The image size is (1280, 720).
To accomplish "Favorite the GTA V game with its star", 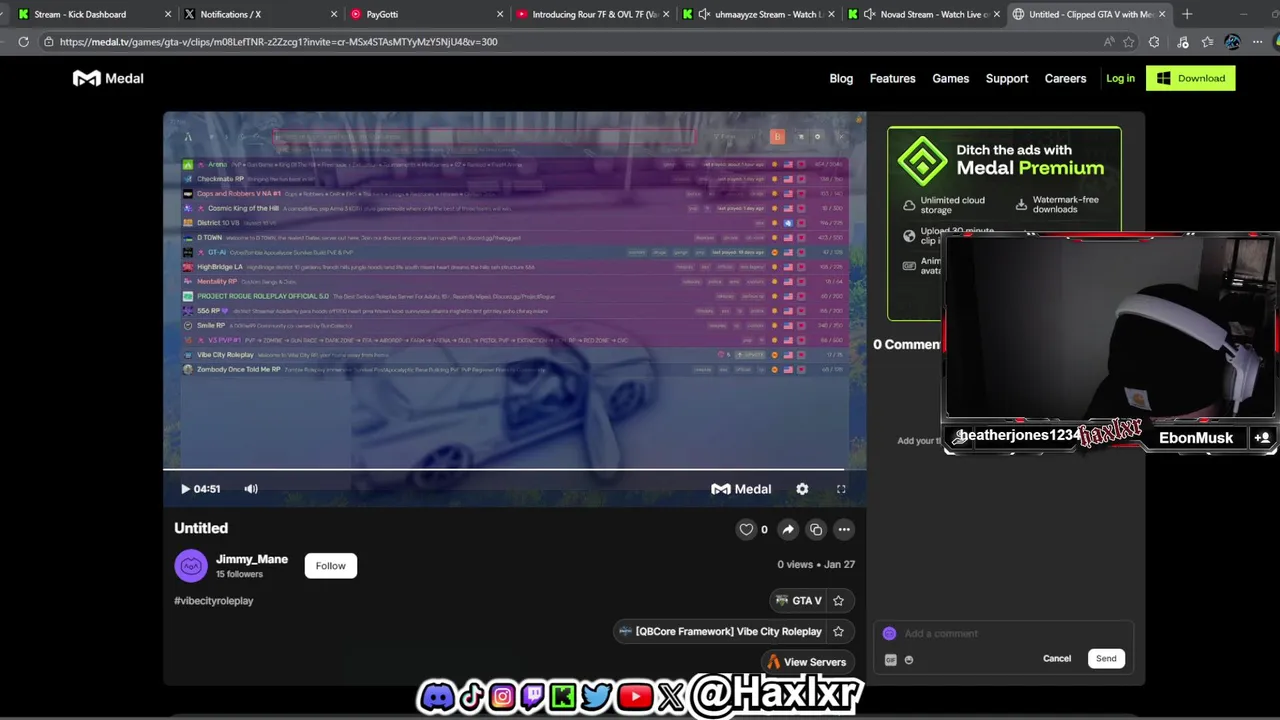I will [x=838, y=601].
